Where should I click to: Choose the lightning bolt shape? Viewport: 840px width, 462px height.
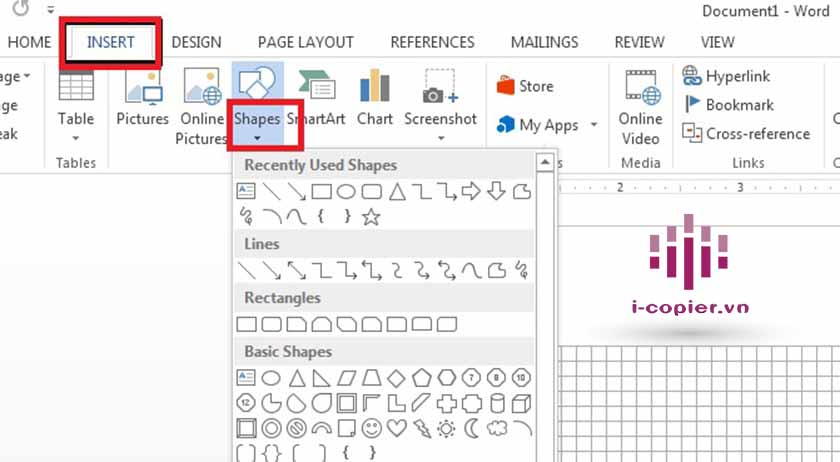click(x=421, y=429)
